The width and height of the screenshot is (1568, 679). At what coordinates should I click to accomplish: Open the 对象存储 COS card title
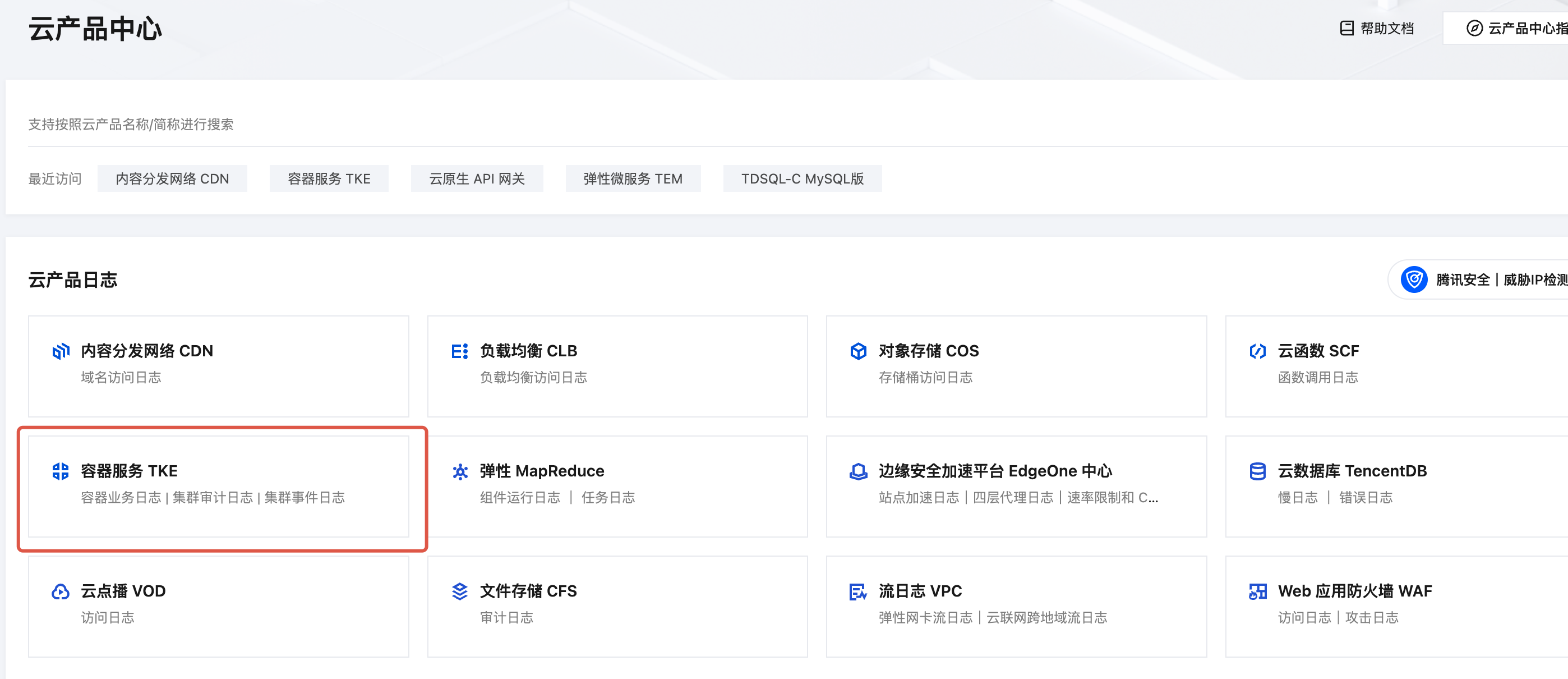(x=929, y=351)
